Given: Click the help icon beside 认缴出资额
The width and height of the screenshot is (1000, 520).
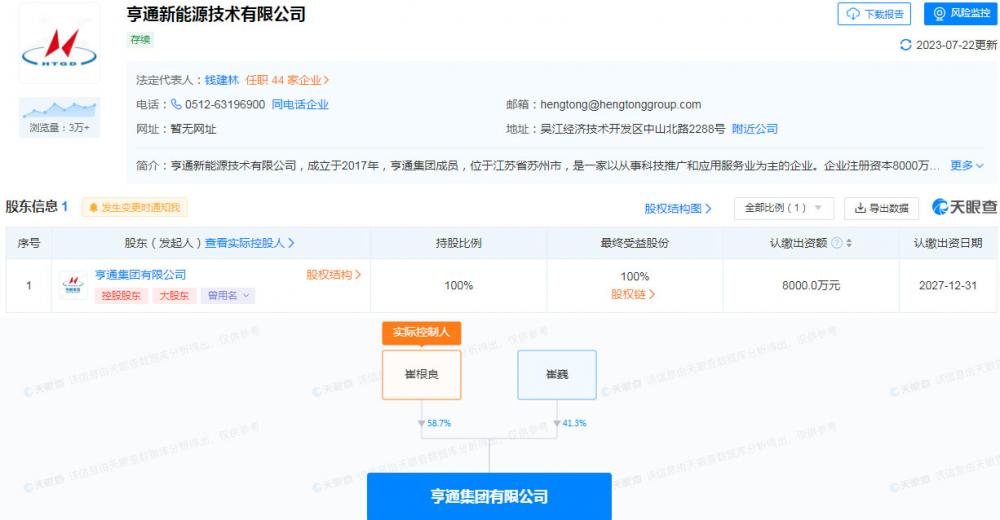Looking at the screenshot, I should point(837,243).
